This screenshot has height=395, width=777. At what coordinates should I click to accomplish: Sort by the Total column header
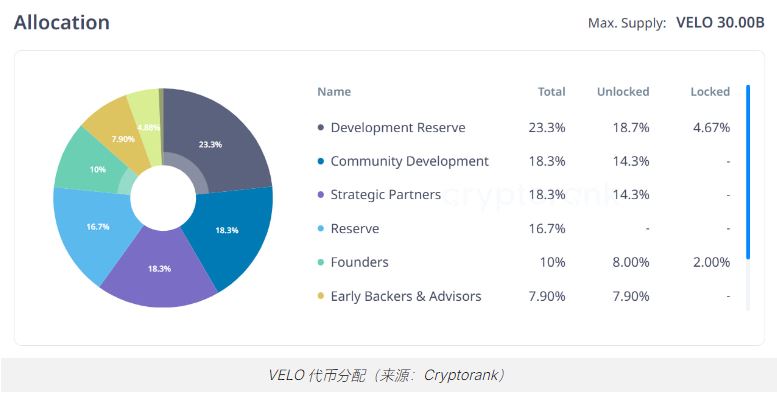552,92
